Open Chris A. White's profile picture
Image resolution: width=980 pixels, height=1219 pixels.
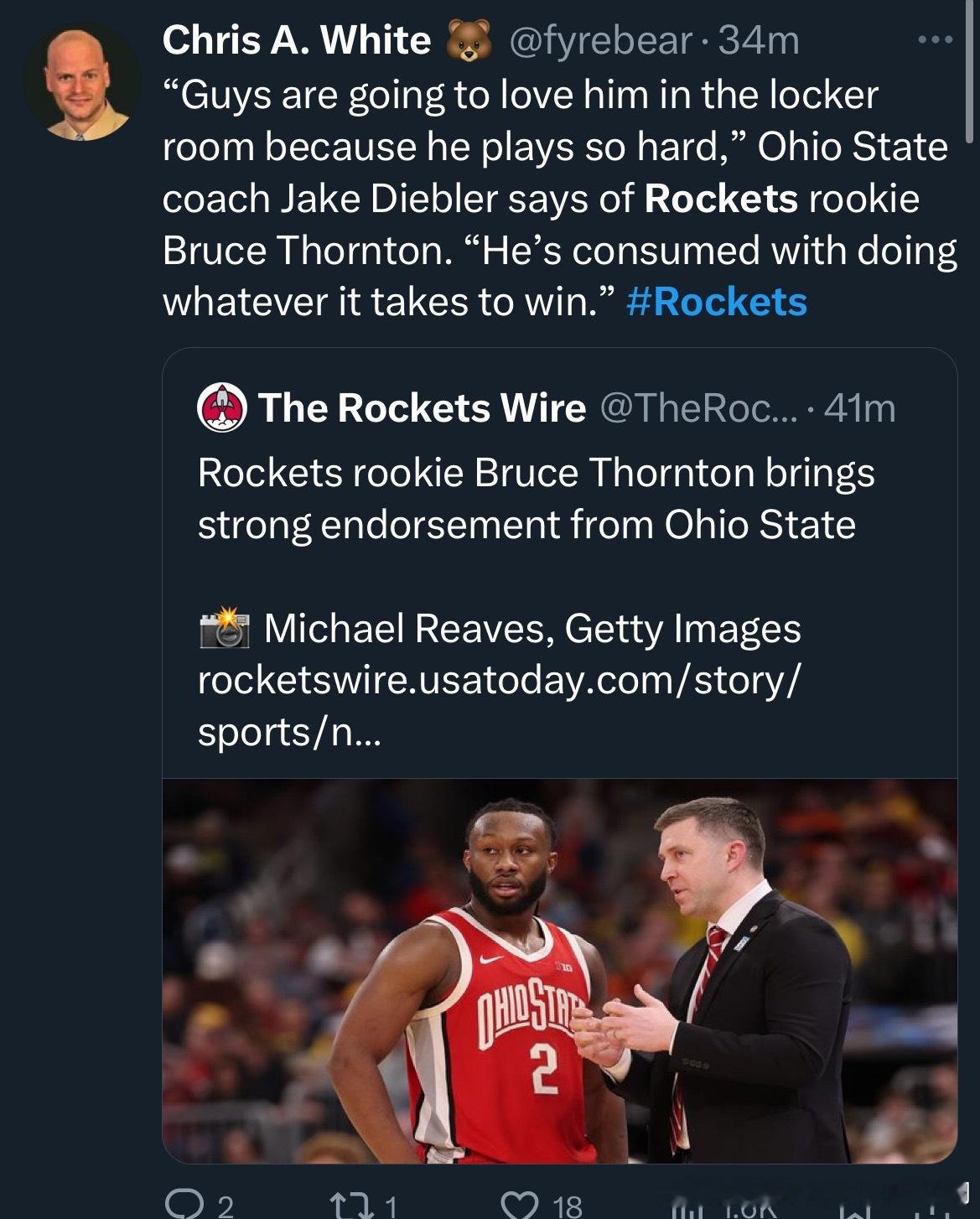click(82, 82)
